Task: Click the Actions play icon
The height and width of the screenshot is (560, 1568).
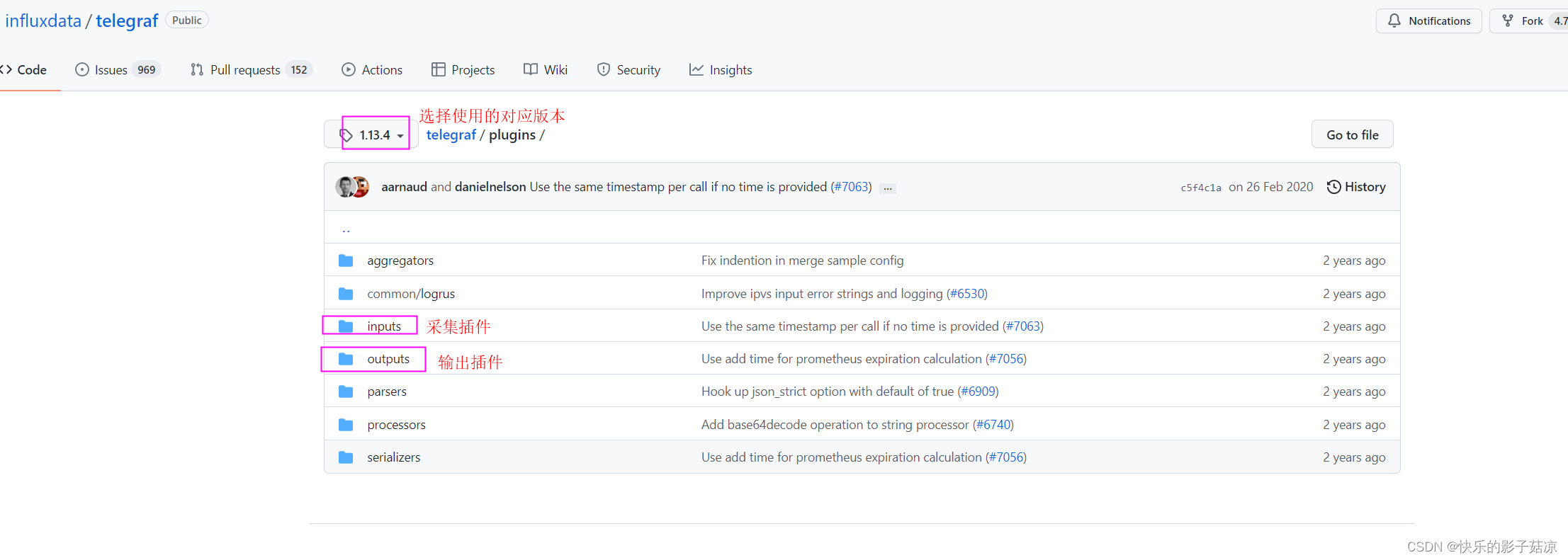Action: coord(349,69)
